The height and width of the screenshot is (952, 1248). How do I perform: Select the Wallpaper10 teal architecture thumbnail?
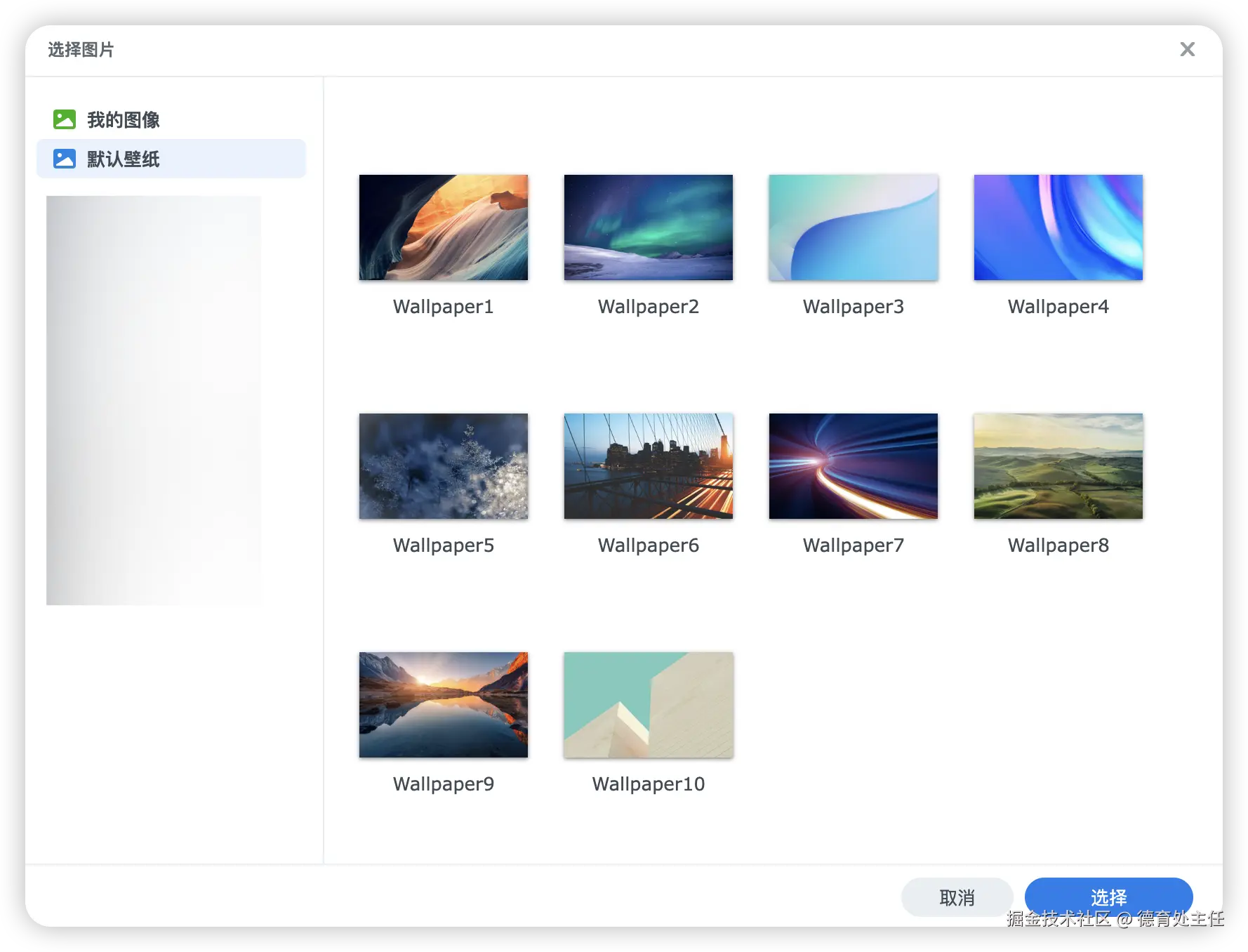point(648,705)
